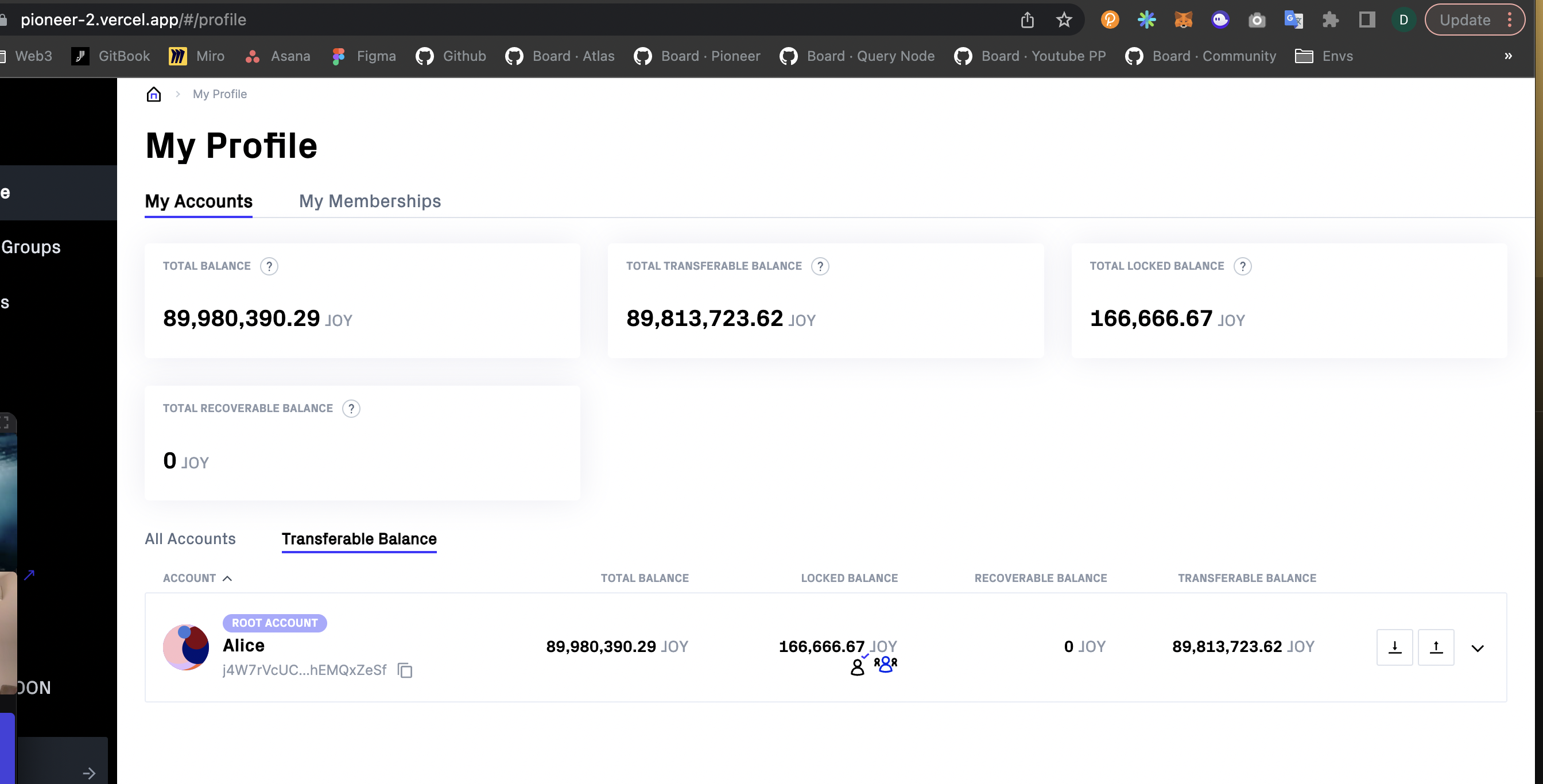This screenshot has width=1543, height=784.
Task: Switch to the My Memberships tab
Action: tap(370, 201)
